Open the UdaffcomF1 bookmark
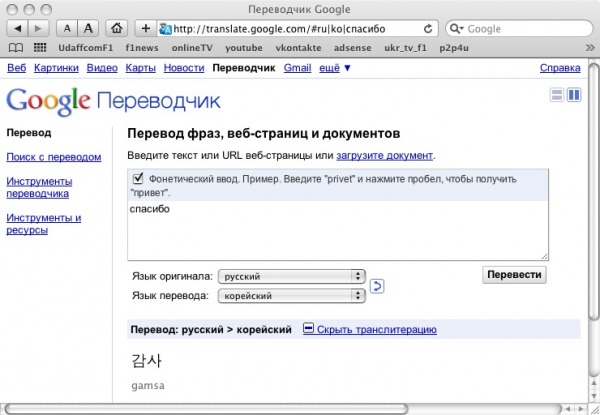The image size is (600, 415). pos(86,48)
